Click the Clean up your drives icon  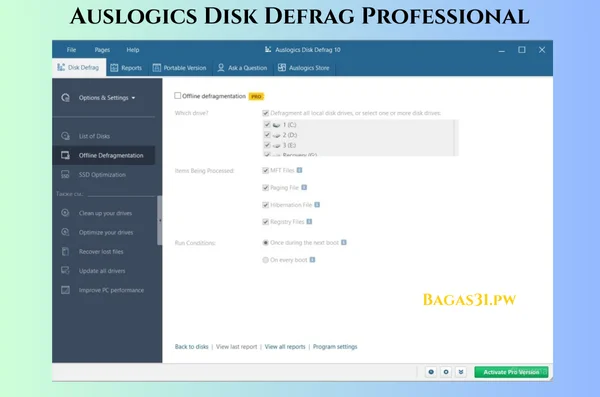[65, 213]
